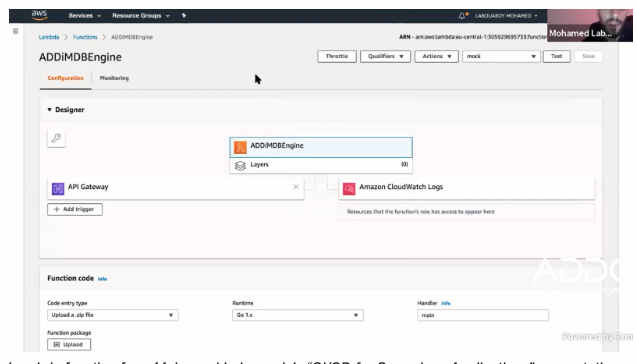Click the orange Lambda function icon
The height and width of the screenshot is (364, 637).
tap(240, 147)
